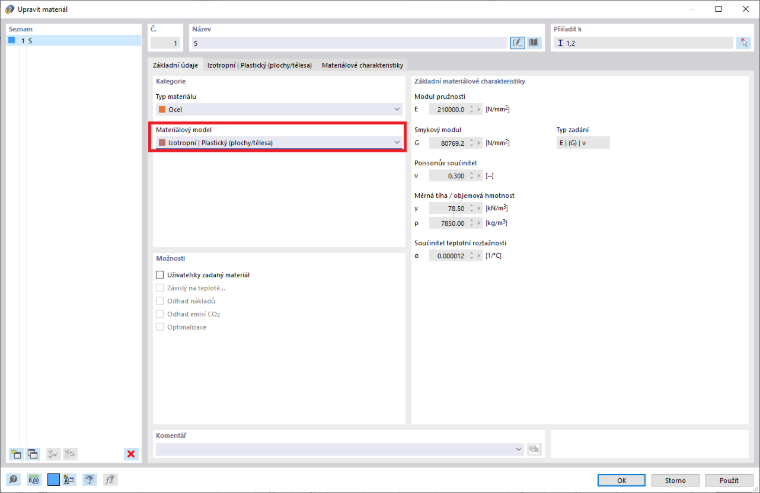Open arrow menu beside E modulus value
Viewport: 760px width, 493px height.
click(479, 110)
